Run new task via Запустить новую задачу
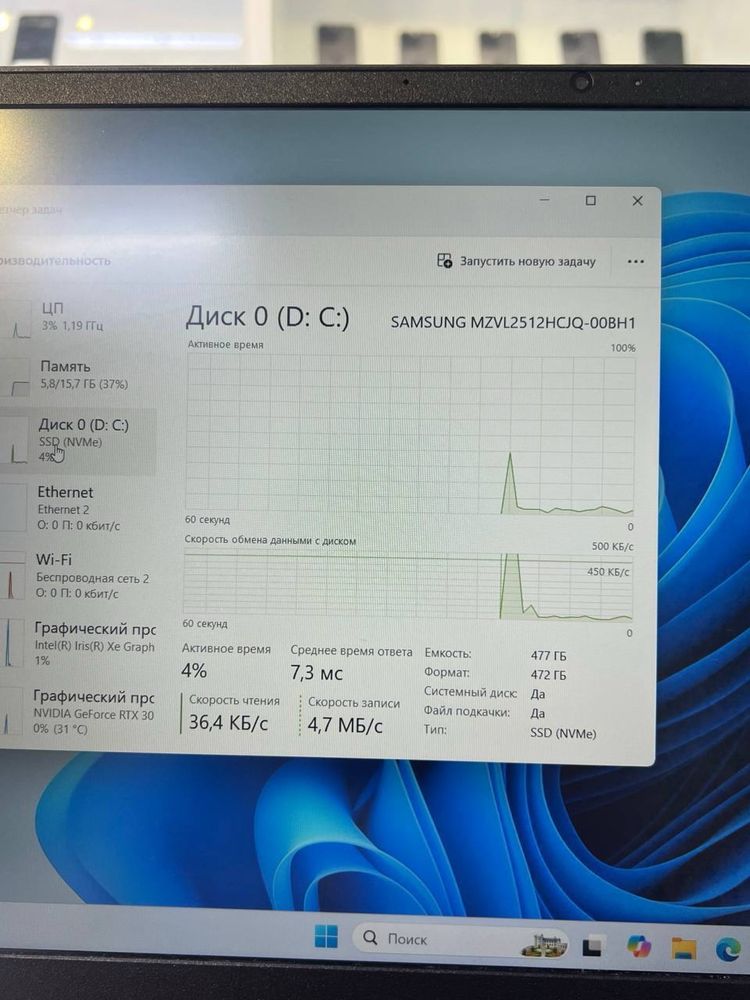The width and height of the screenshot is (750, 1000). (517, 261)
